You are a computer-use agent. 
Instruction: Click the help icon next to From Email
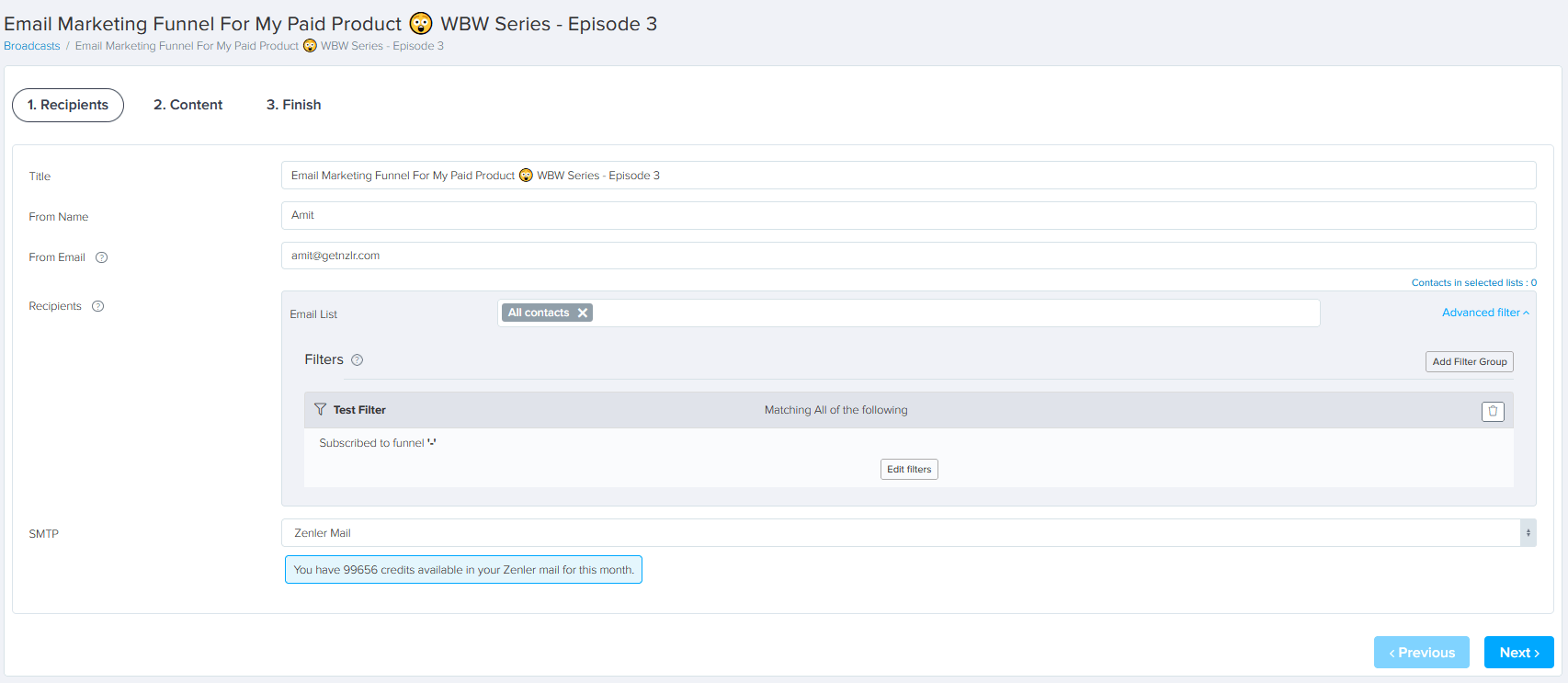102,257
